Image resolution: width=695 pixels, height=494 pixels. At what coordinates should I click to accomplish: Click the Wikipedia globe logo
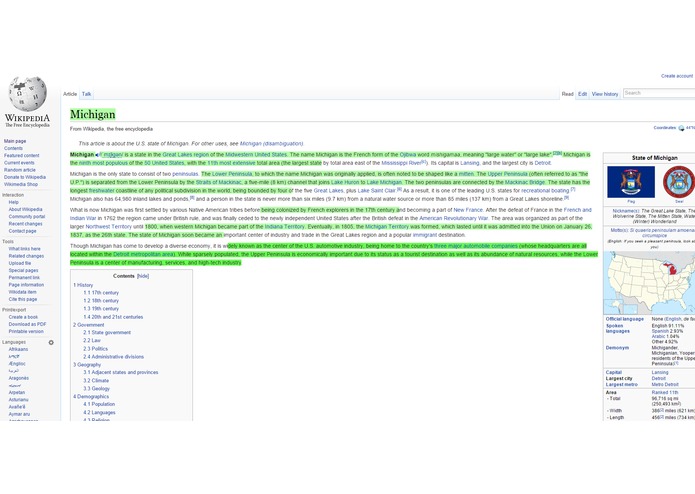pos(27,93)
